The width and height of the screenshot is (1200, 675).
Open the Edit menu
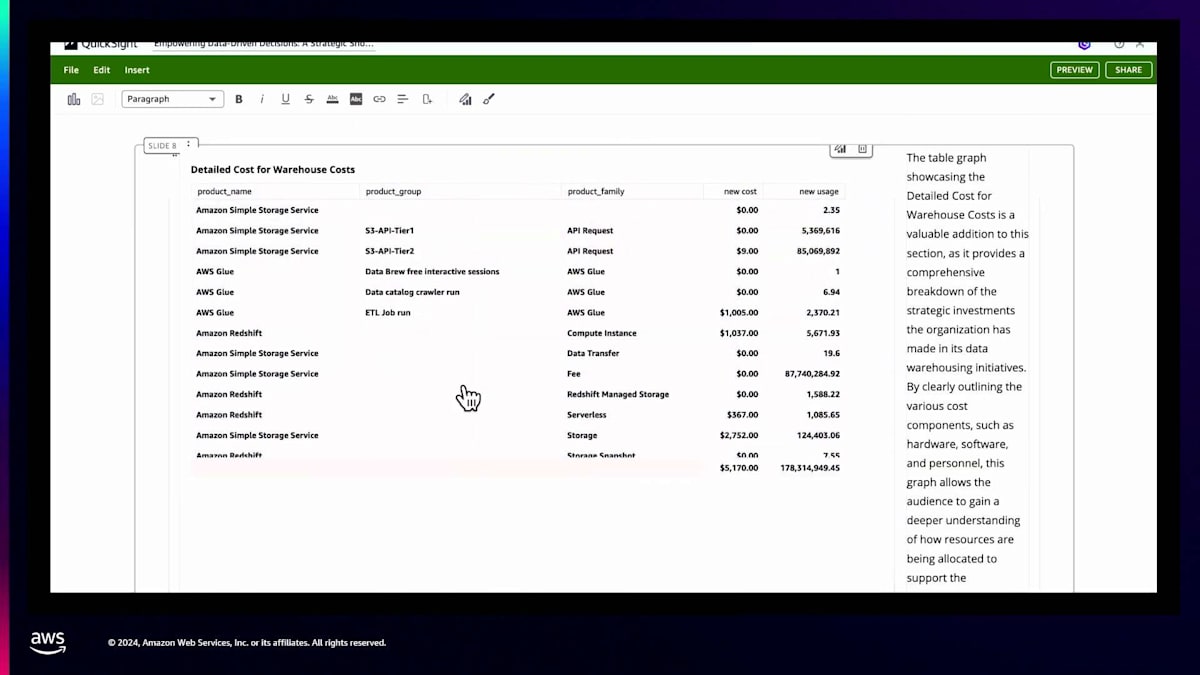102,70
